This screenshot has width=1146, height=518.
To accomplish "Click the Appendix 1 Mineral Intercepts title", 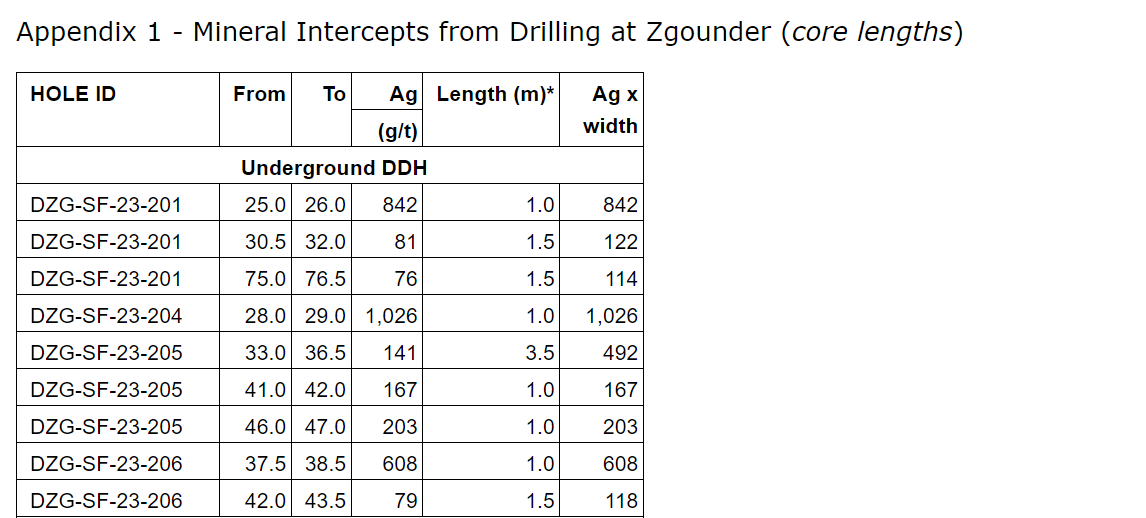I will point(490,33).
